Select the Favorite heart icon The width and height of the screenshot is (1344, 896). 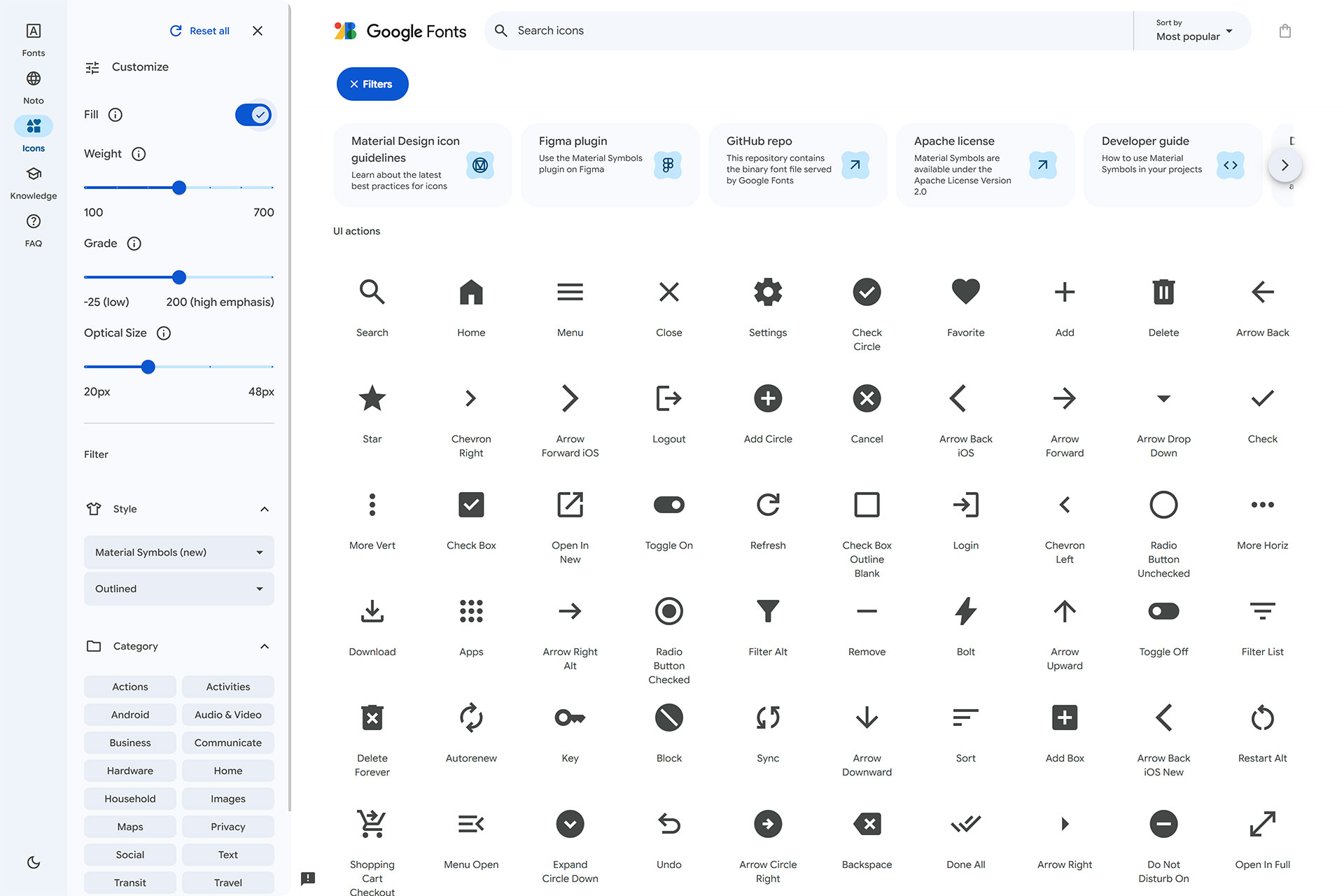point(965,292)
